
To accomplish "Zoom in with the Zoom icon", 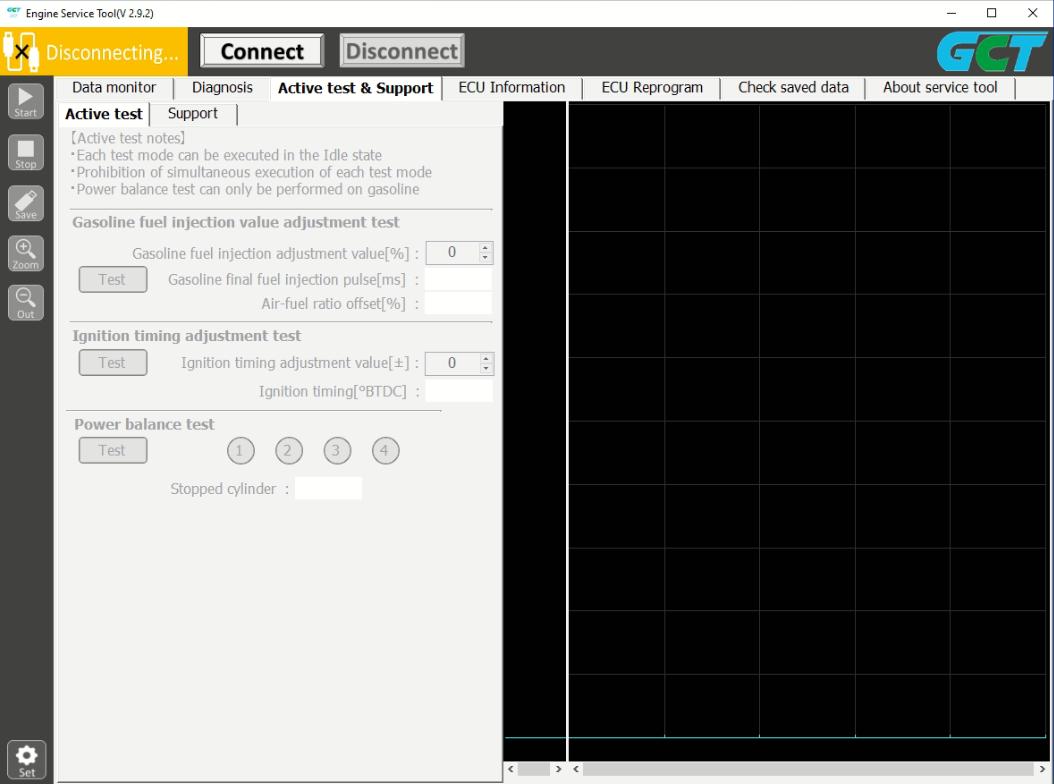I will (25, 252).
